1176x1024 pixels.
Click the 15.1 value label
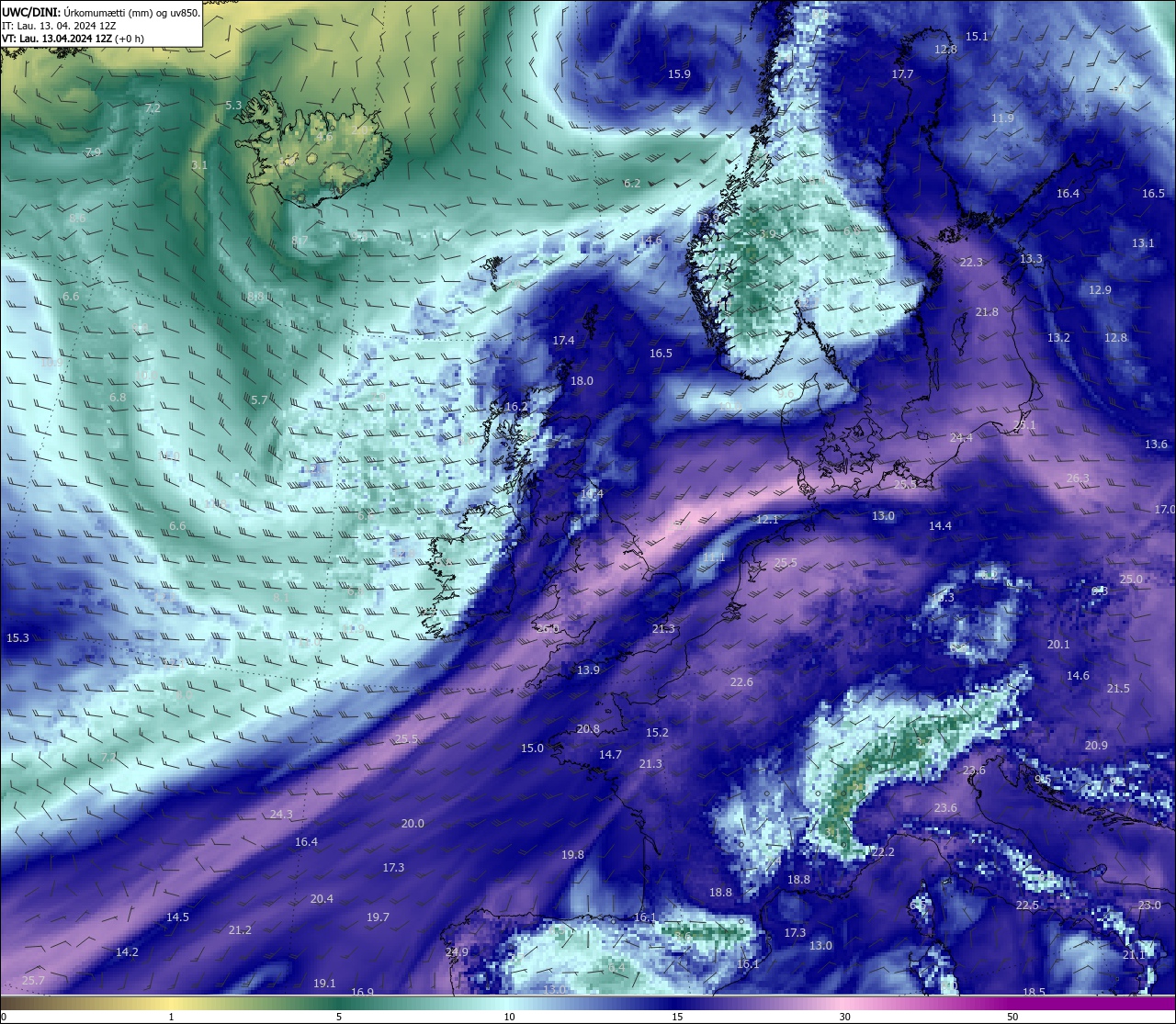click(x=977, y=37)
